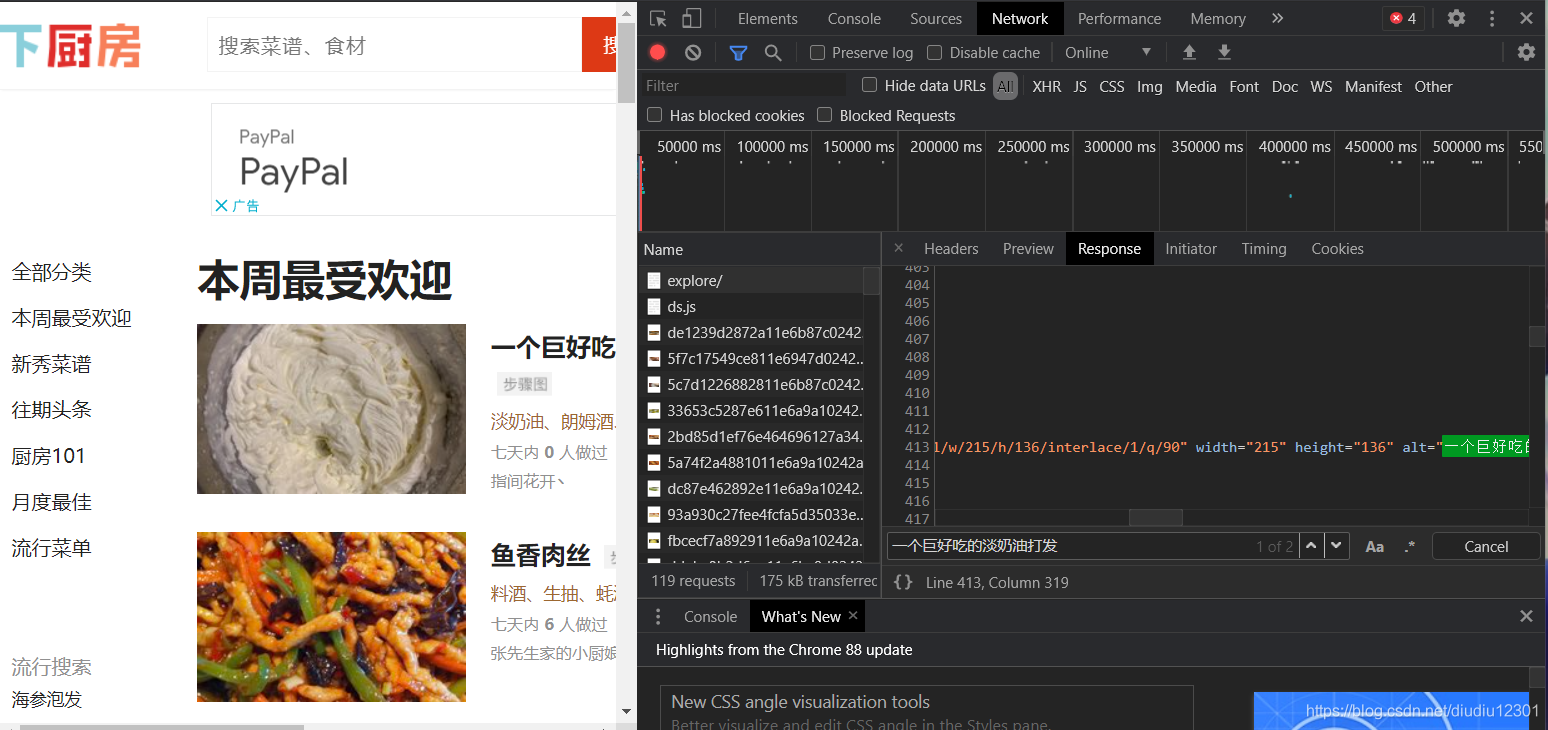Go to previous search match
Viewport: 1548px width, 730px height.
pyautogui.click(x=1311, y=546)
